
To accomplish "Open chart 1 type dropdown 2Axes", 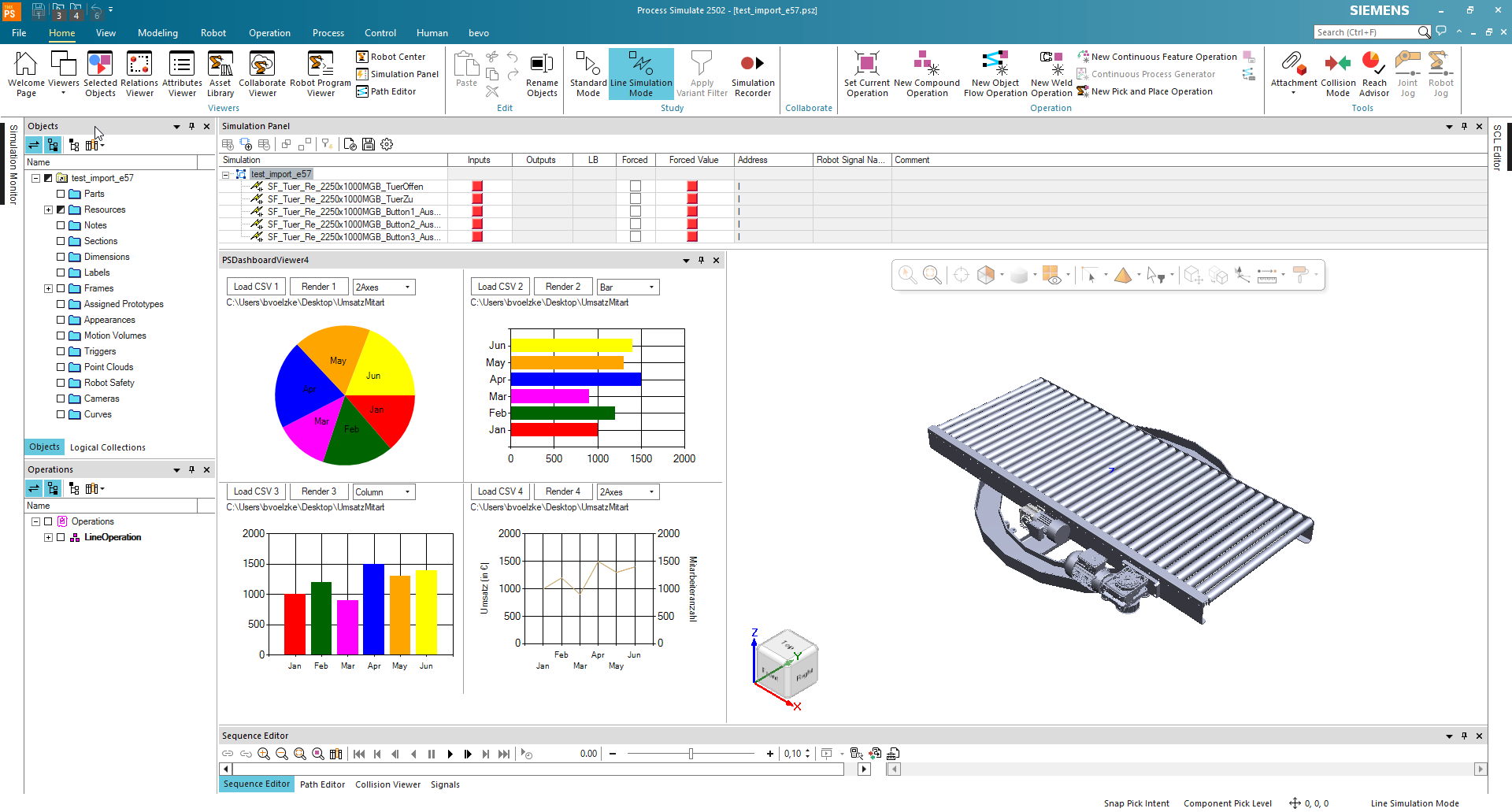I will (384, 287).
